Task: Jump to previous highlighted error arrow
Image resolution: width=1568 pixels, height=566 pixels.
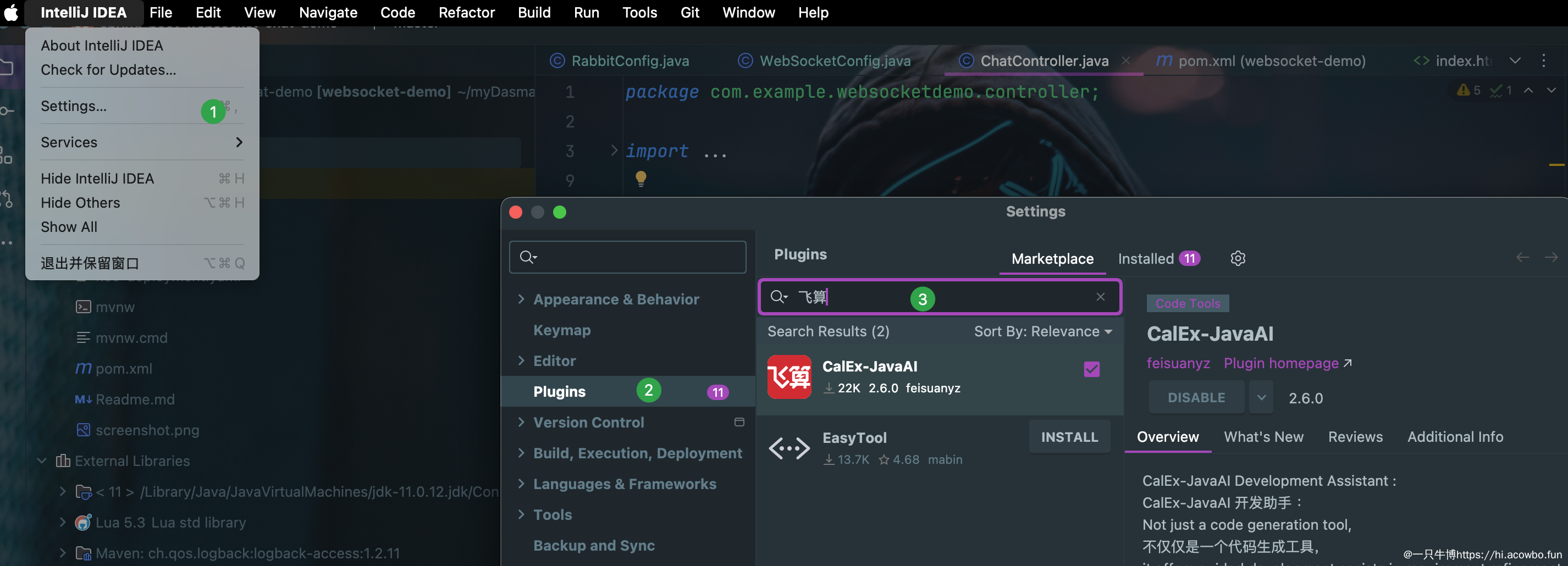Action: click(1528, 90)
